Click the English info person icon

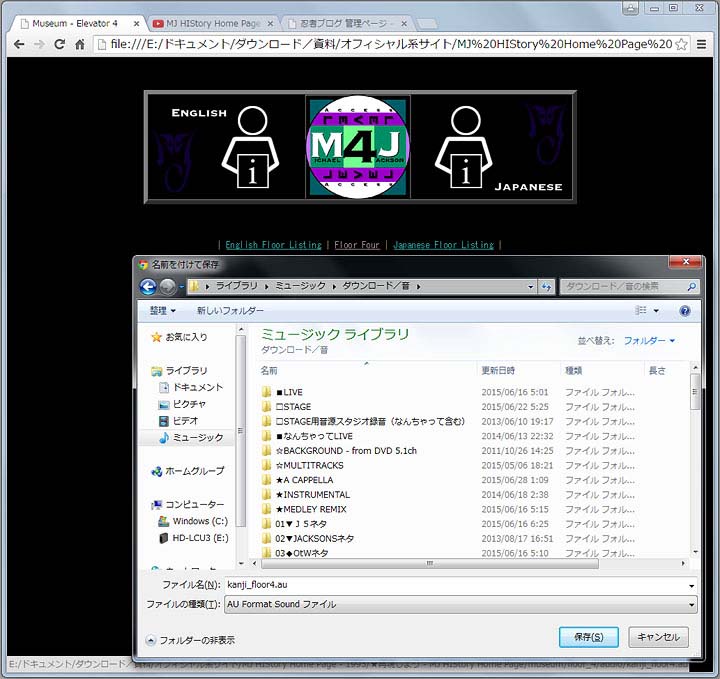[x=251, y=147]
